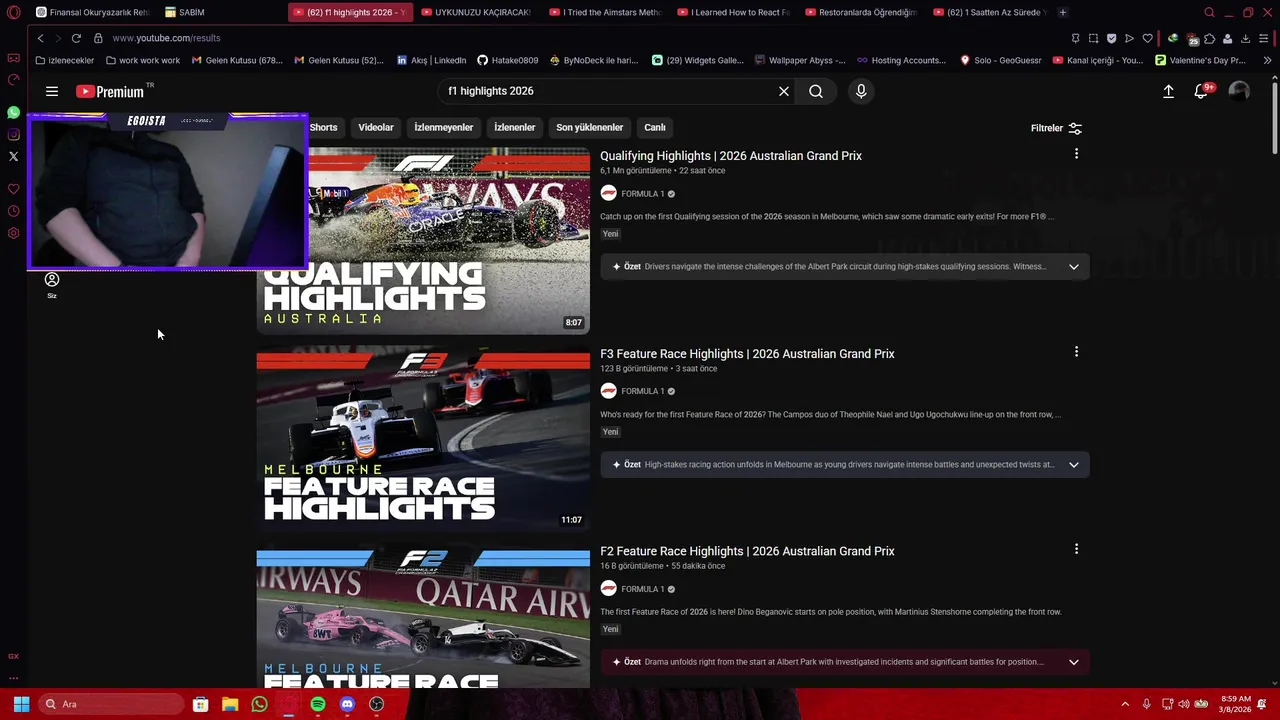This screenshot has width=1280, height=720.
Task: Open the sidebar heart bookmarks icon
Action: (x=13, y=189)
